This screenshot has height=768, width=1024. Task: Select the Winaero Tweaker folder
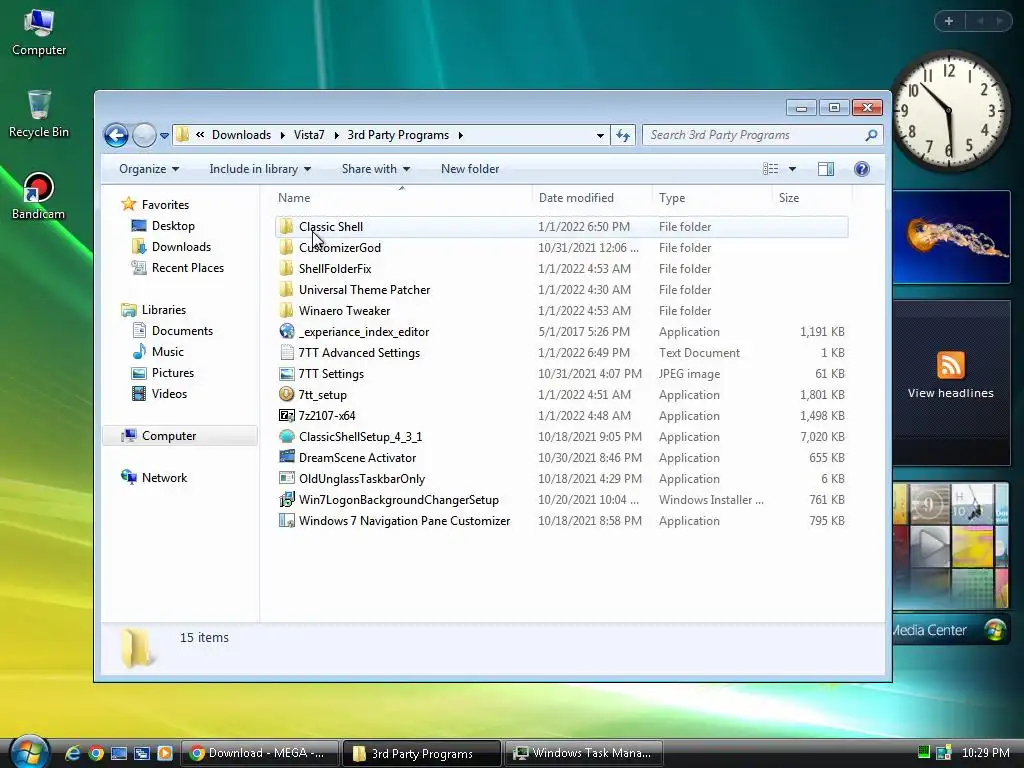(x=562, y=311)
